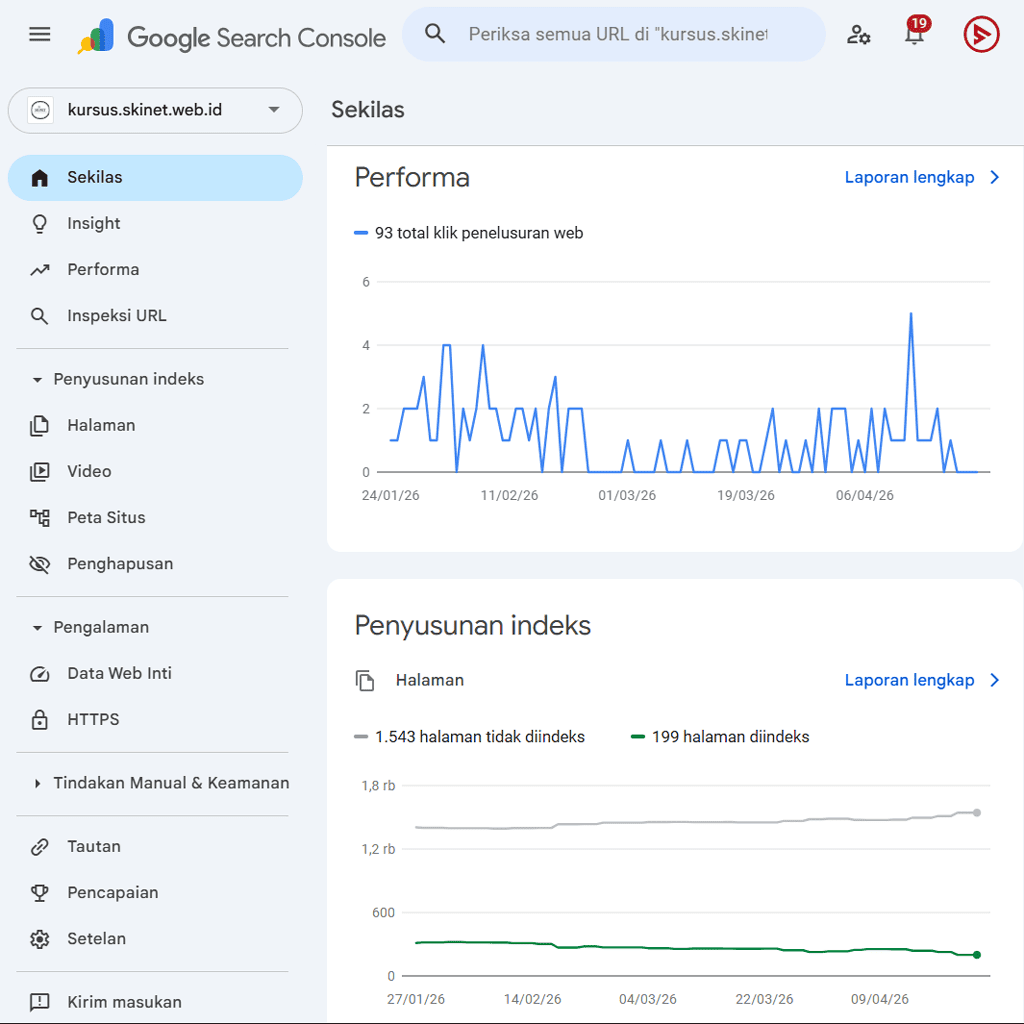Click the HTTPS padlock icon
Viewport: 1024px width, 1024px height.
40,720
